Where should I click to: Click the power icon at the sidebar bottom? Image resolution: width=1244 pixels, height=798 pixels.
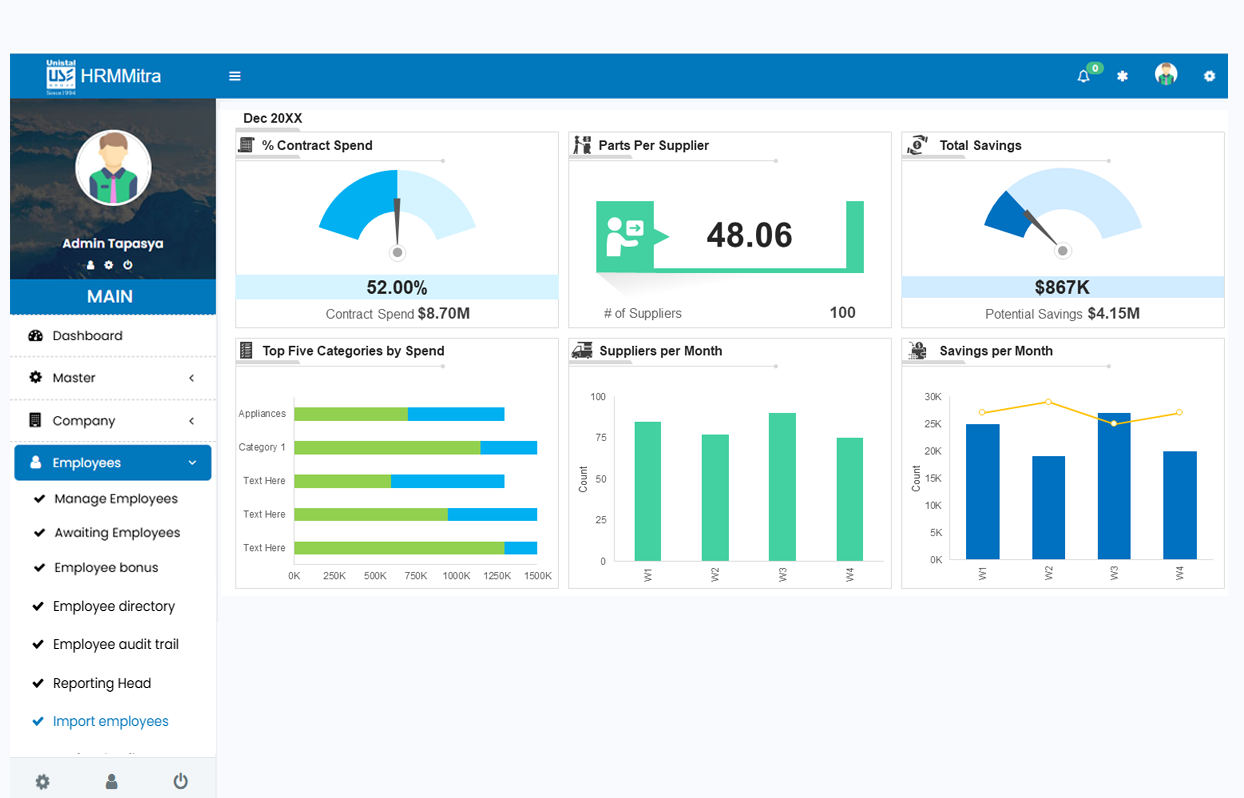pyautogui.click(x=180, y=781)
